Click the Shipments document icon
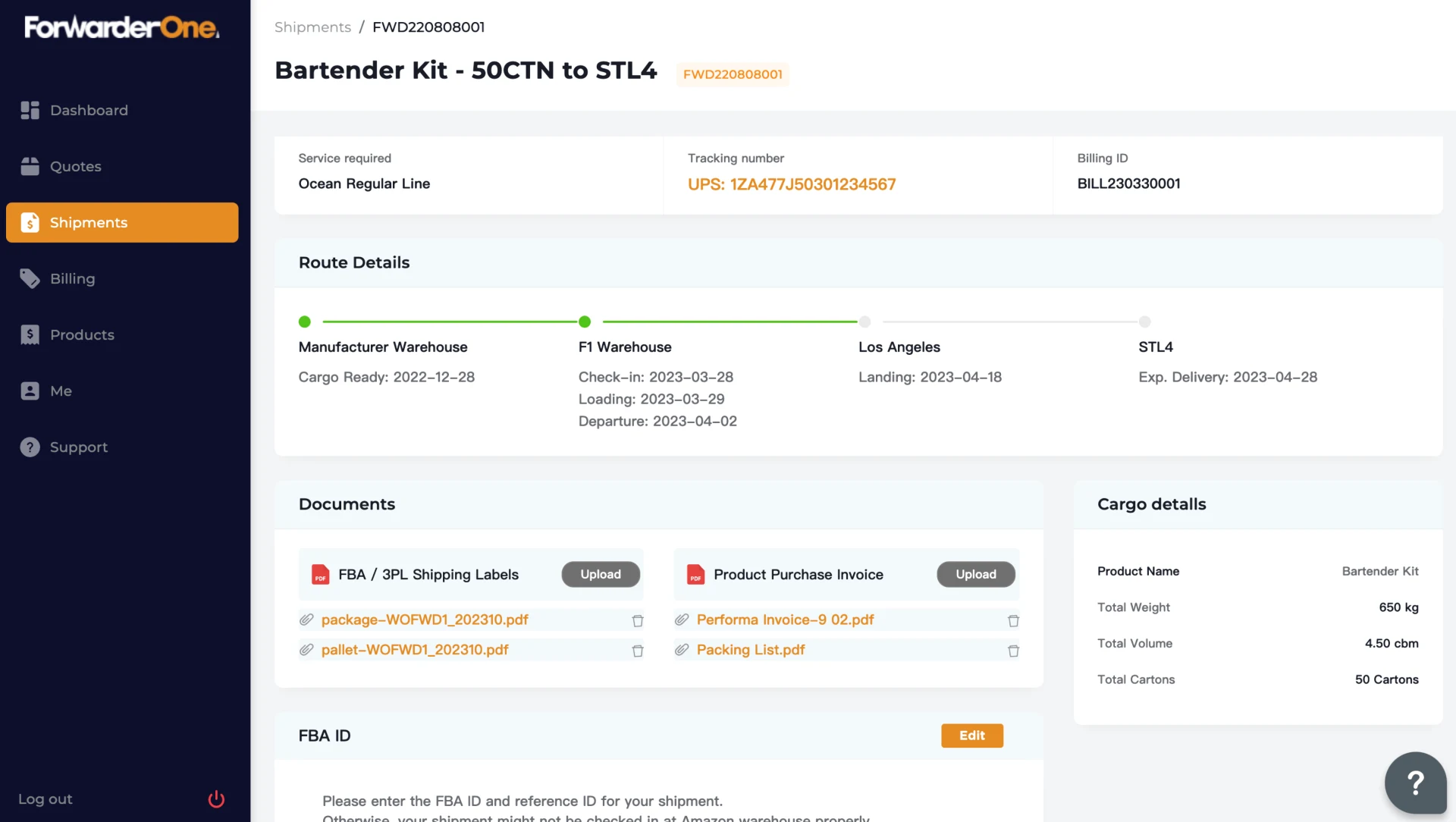The image size is (1456, 822). (30, 223)
